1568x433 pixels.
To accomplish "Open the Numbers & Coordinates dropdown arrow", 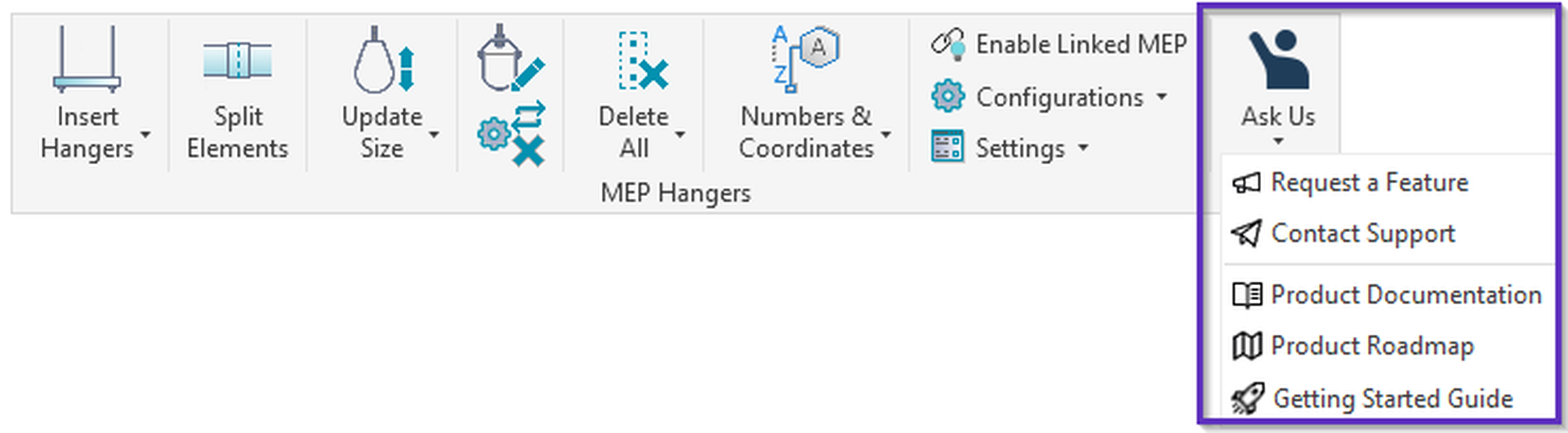I will (886, 134).
